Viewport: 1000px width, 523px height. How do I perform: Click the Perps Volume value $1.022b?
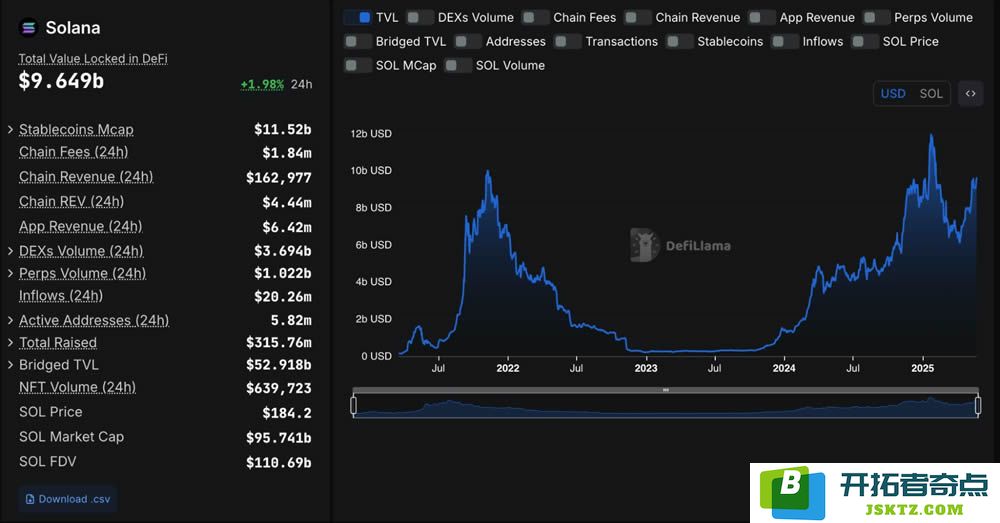pos(283,273)
